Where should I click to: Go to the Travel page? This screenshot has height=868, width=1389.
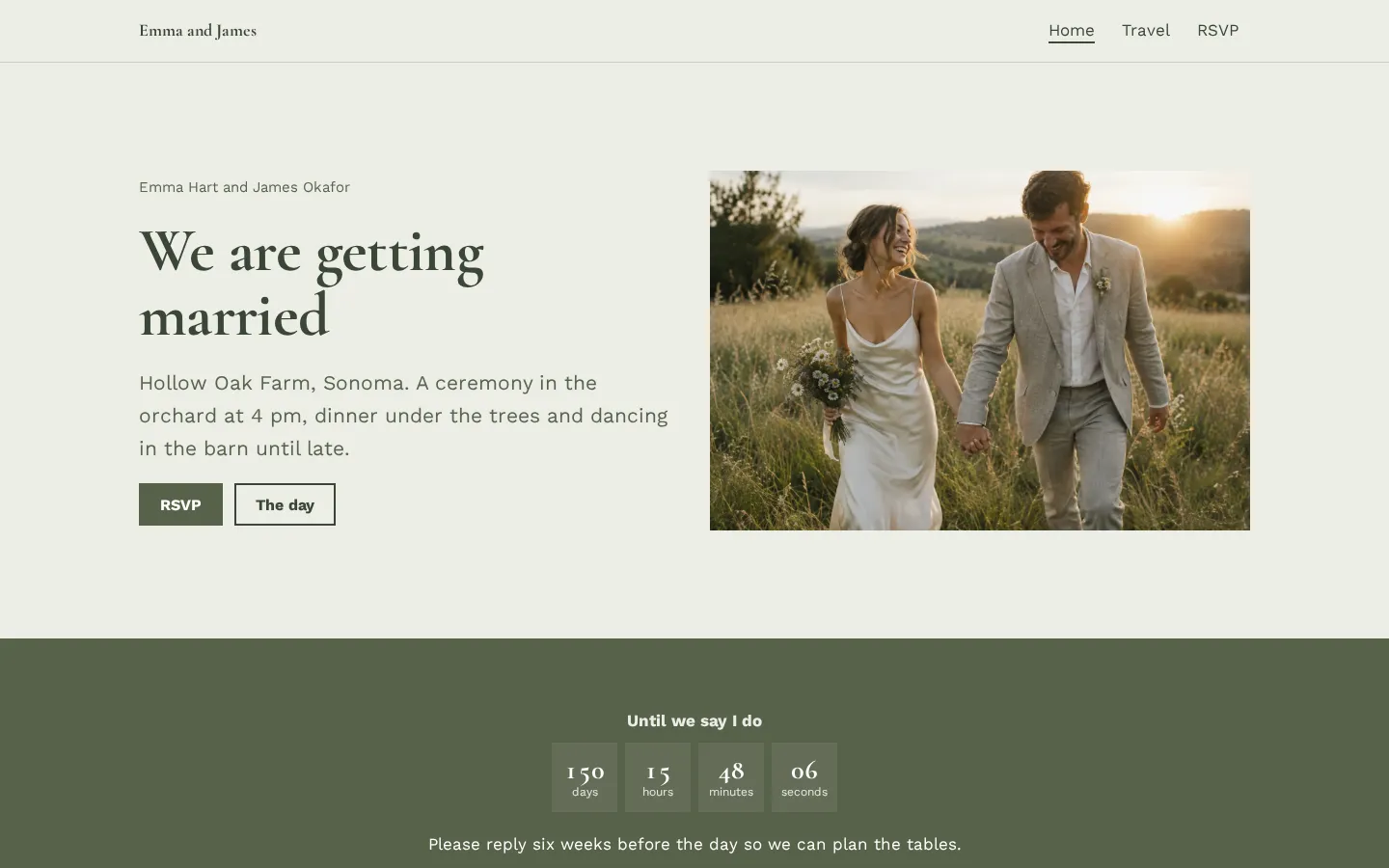point(1145,31)
